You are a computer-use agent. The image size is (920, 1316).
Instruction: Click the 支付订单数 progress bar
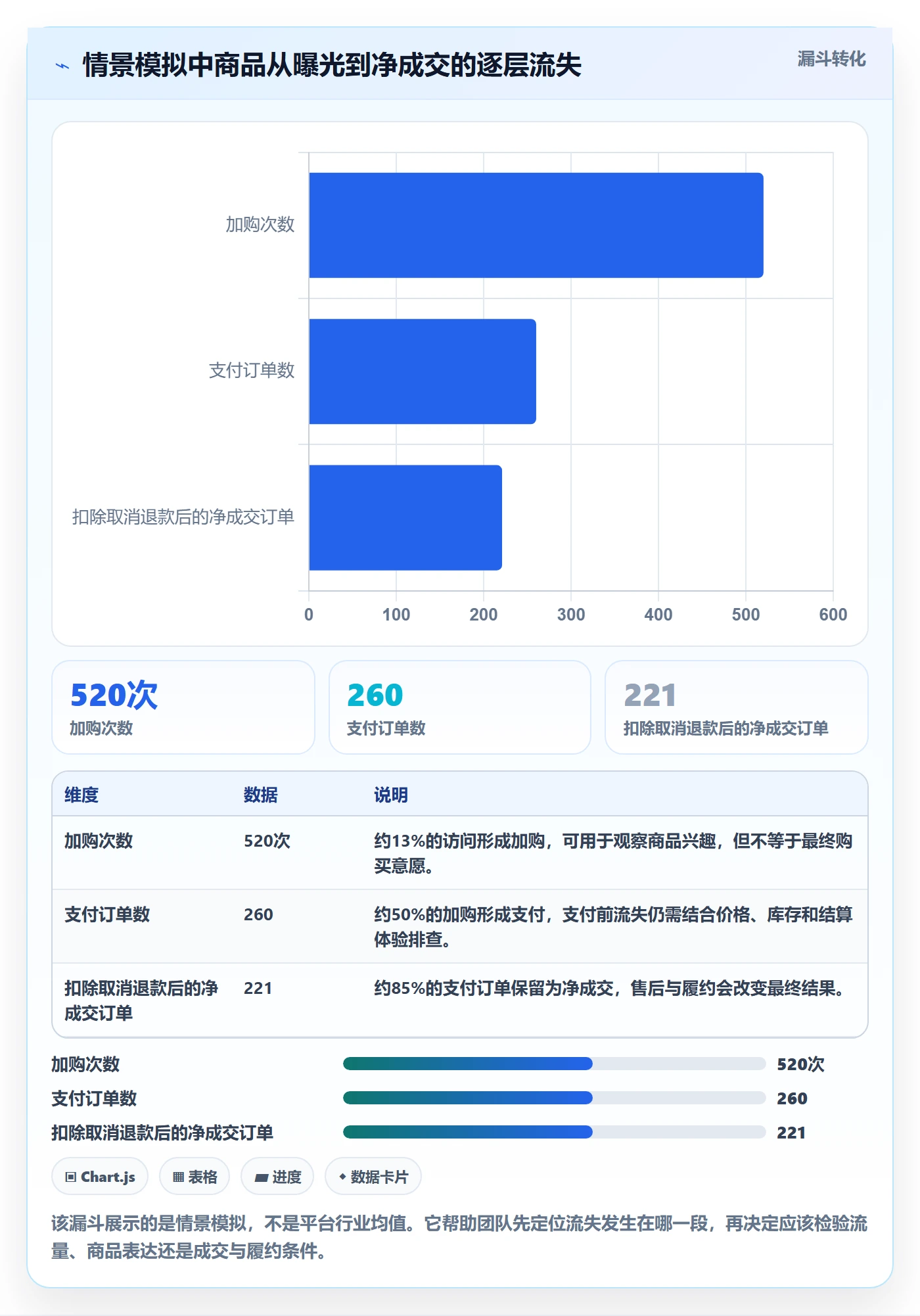[555, 1098]
